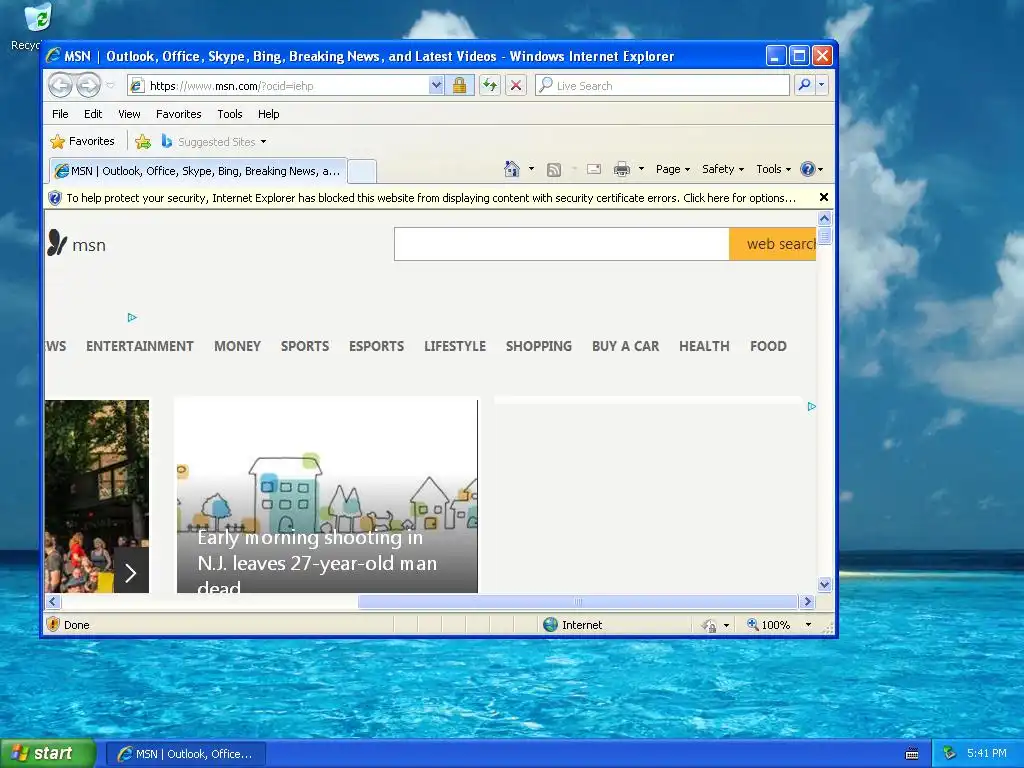The image size is (1024, 768).
Task: Click the Forward navigation arrow button
Action: coord(89,85)
